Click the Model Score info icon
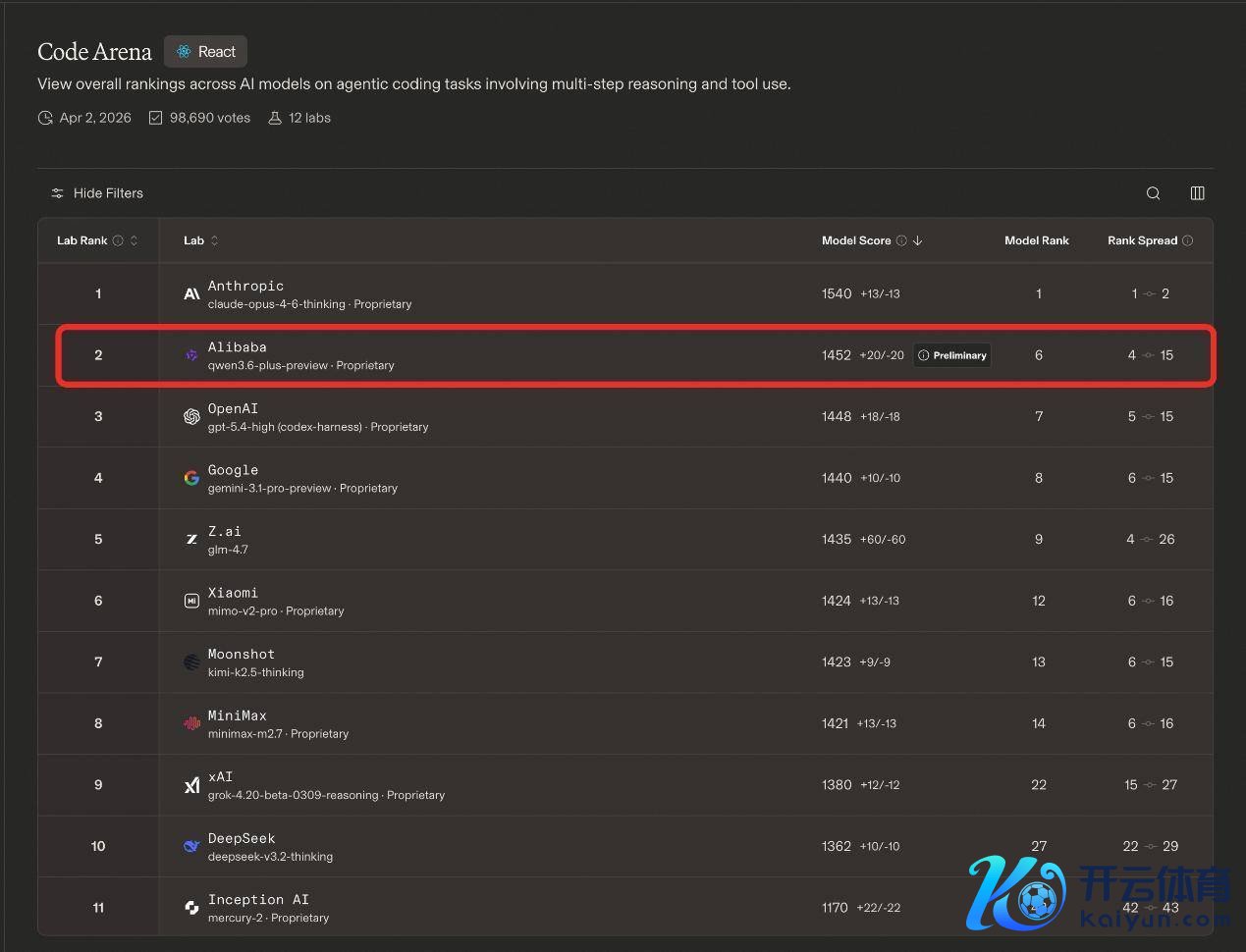This screenshot has height=952, width=1246. [x=900, y=240]
